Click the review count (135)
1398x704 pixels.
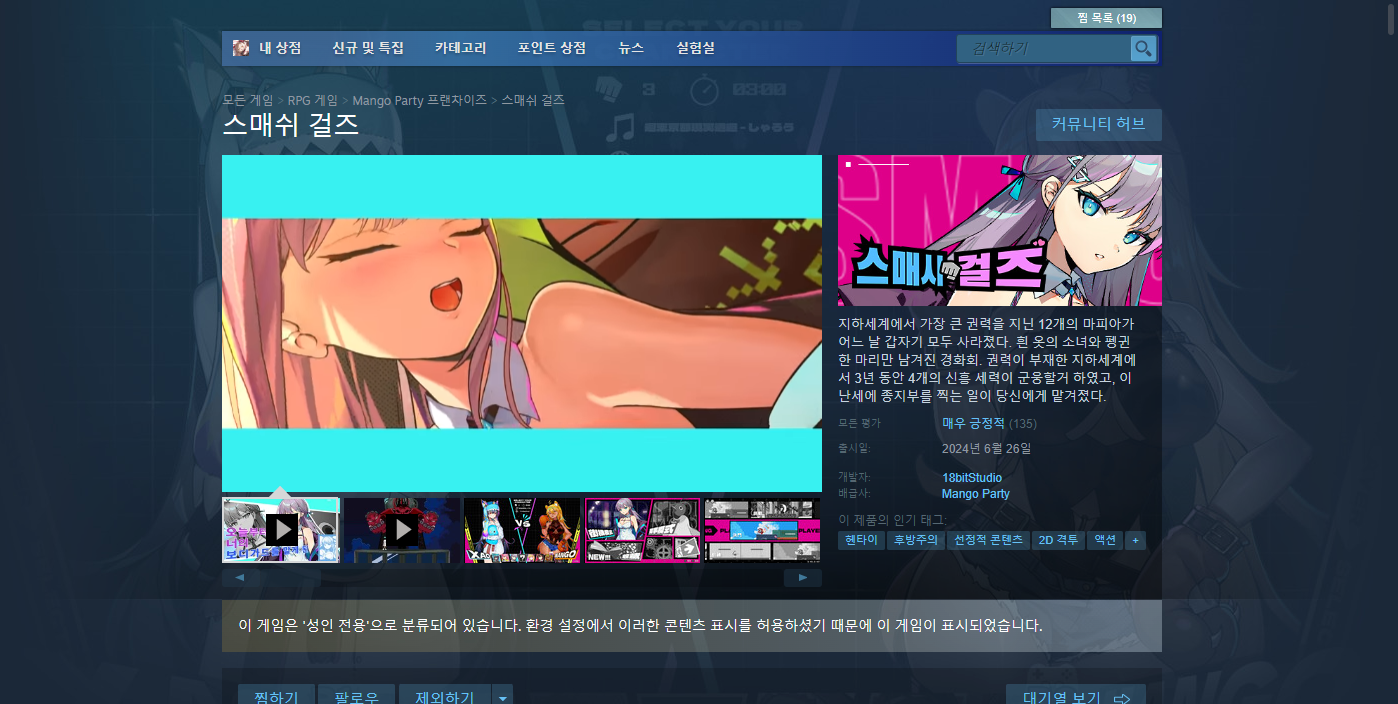coord(1023,424)
